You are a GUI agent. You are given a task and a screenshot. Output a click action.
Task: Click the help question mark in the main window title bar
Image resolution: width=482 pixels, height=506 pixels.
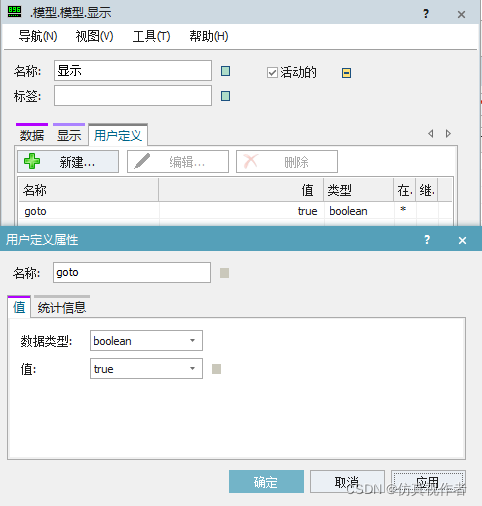coord(426,14)
